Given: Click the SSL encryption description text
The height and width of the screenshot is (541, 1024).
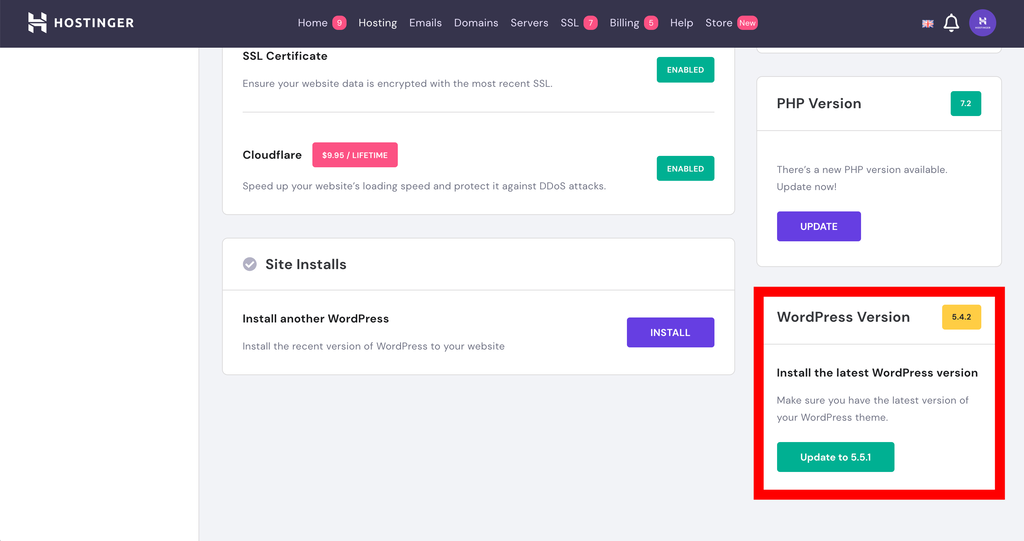Looking at the screenshot, I should coord(397,84).
